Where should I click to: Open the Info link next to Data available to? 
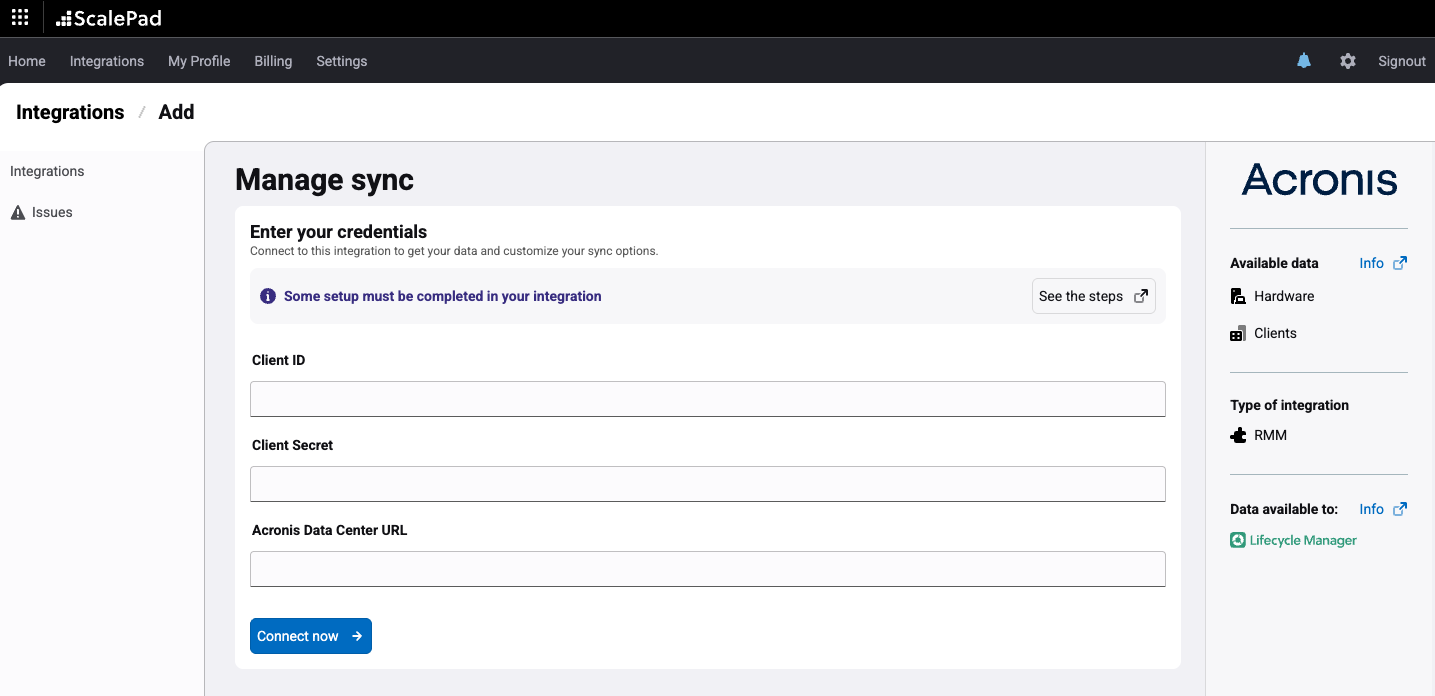coord(1371,509)
